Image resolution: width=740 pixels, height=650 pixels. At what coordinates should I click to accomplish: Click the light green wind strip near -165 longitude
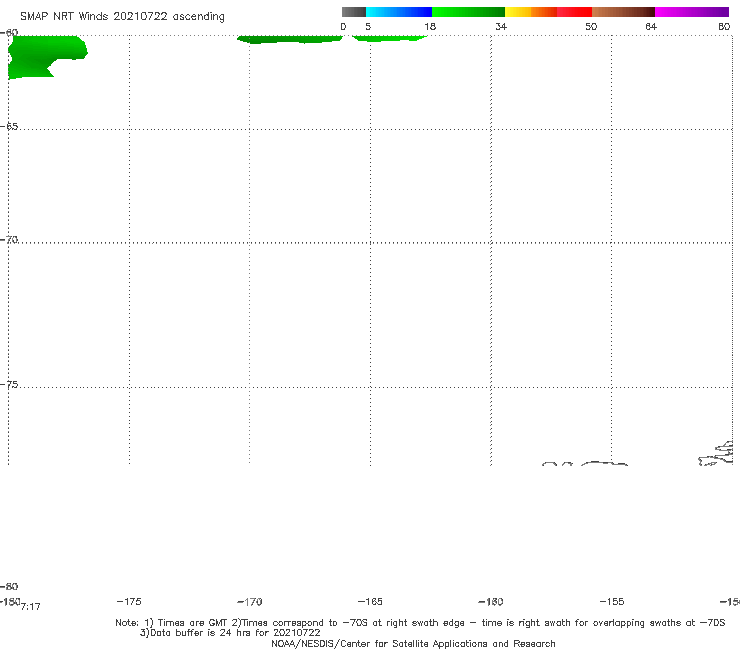point(389,38)
